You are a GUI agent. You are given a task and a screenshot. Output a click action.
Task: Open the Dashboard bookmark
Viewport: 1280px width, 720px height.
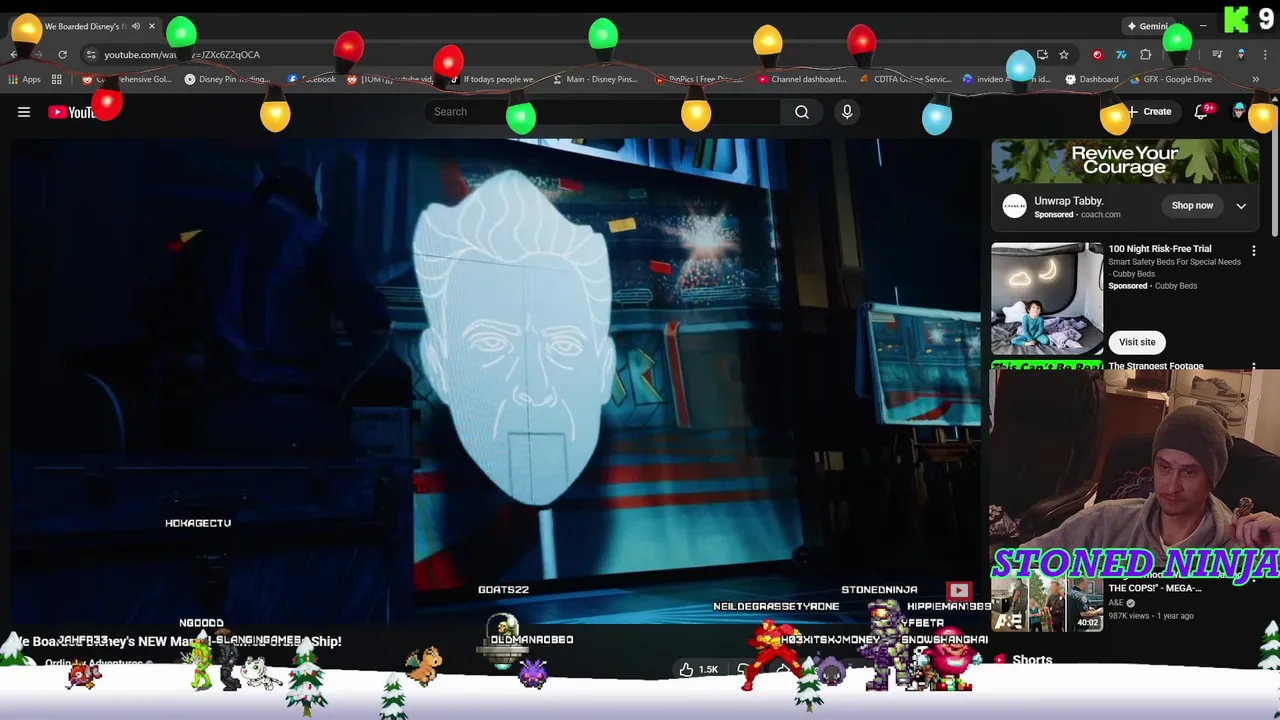pos(1091,79)
